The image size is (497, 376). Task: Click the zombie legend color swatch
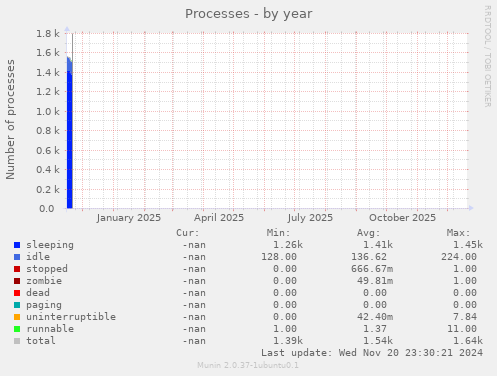pos(17,281)
